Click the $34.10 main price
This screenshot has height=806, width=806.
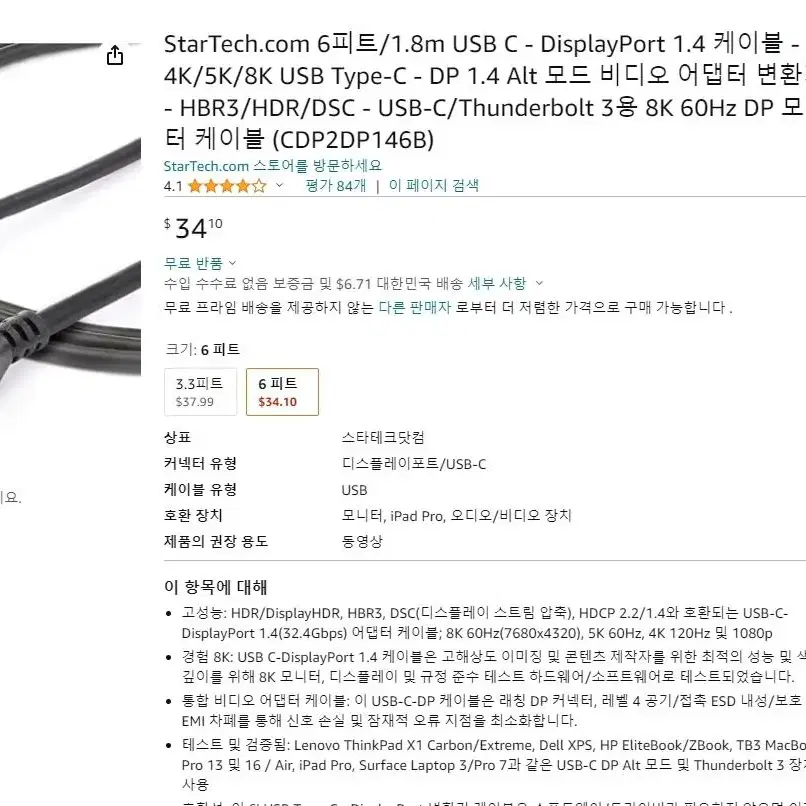point(193,228)
